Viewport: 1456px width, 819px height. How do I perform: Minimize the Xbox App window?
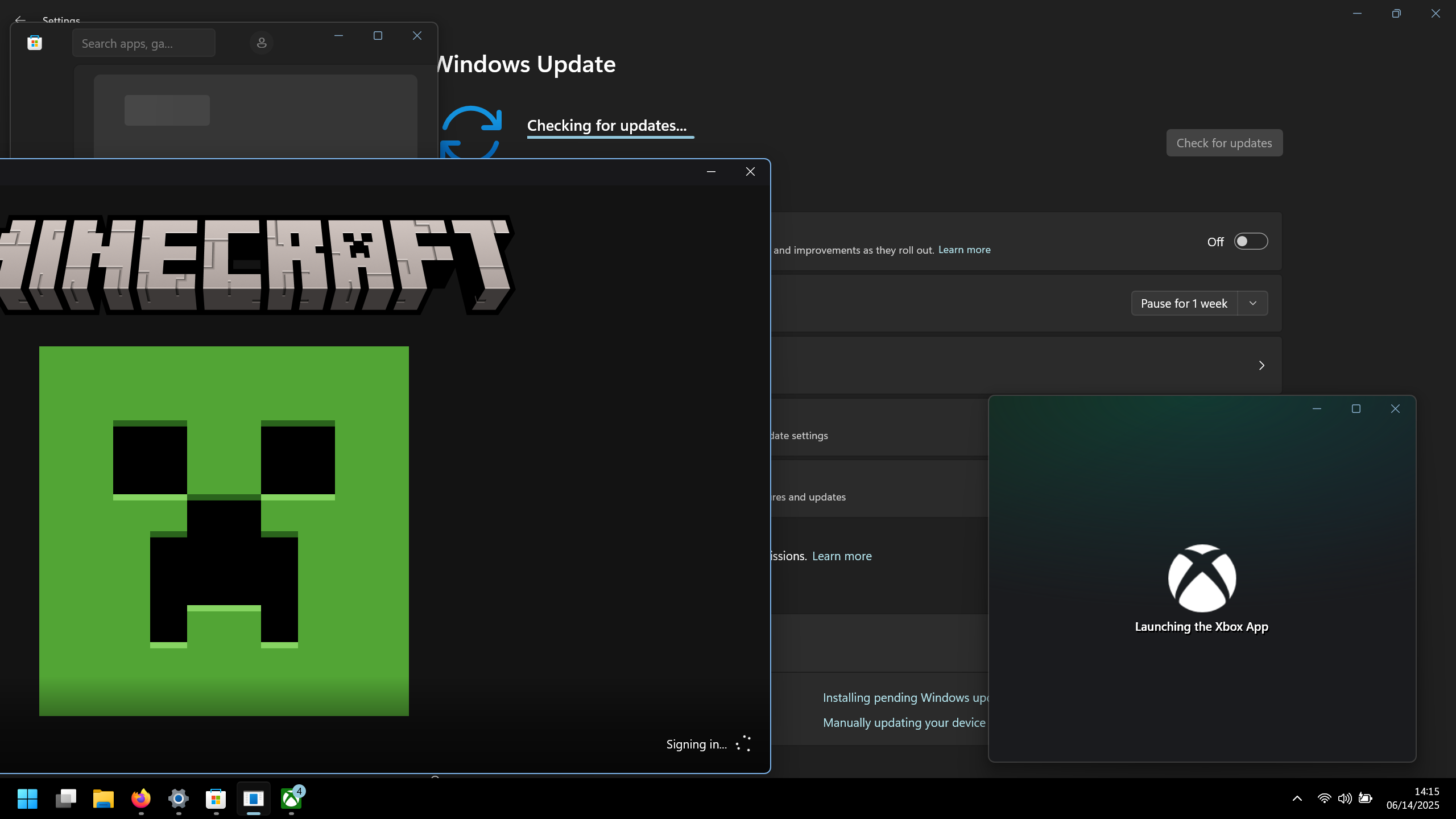pyautogui.click(x=1317, y=409)
